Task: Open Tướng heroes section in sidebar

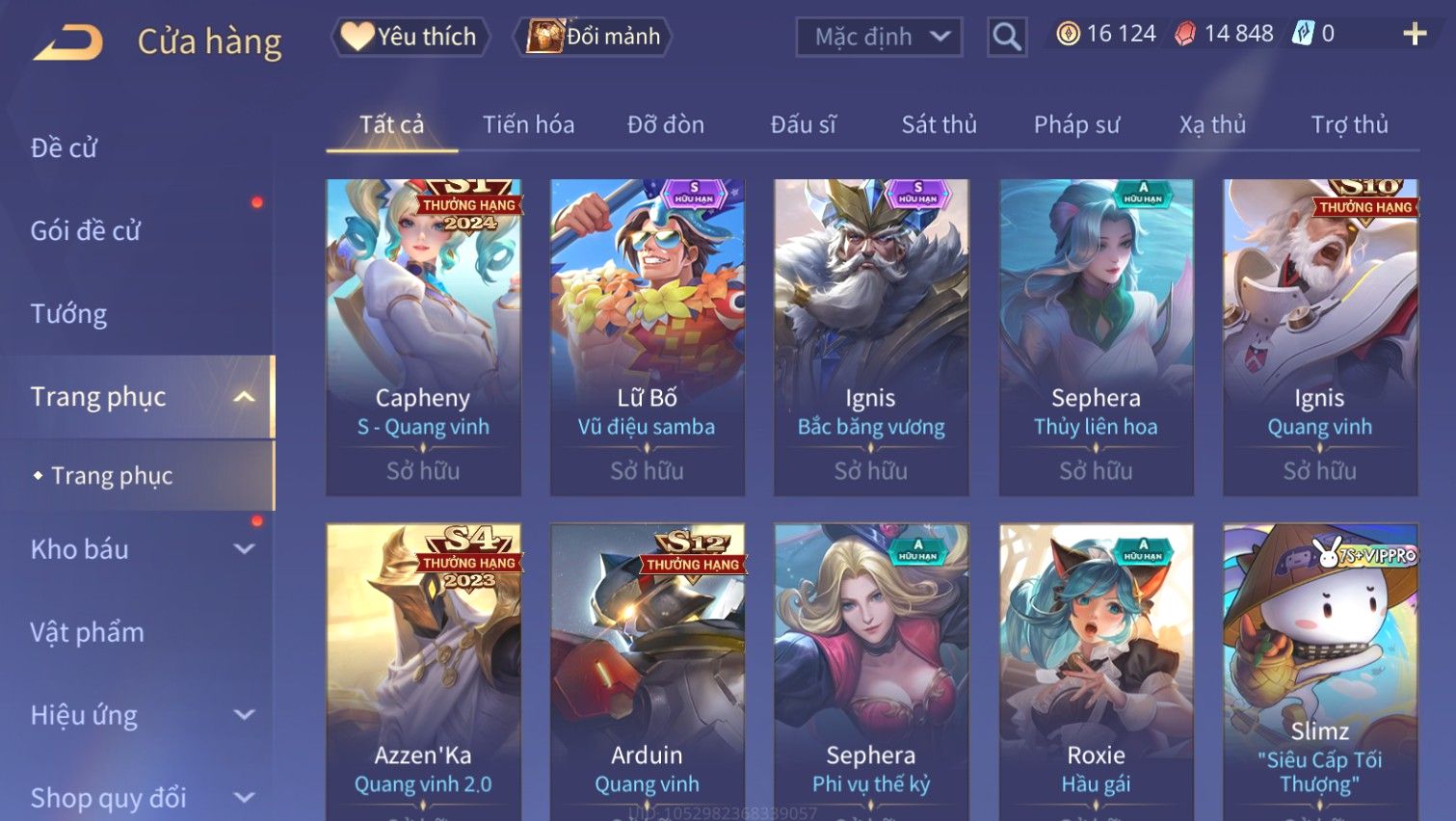Action: click(x=68, y=314)
